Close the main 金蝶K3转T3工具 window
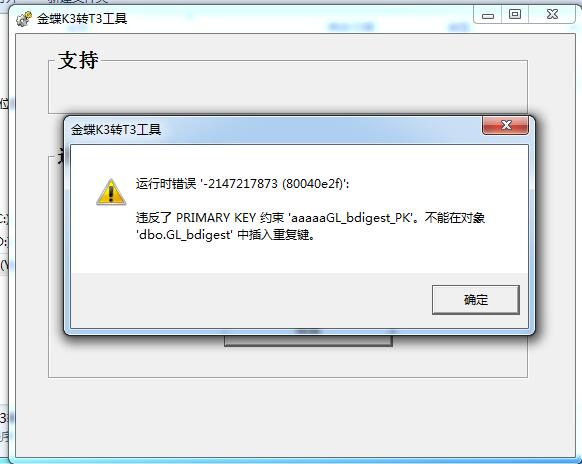This screenshot has width=582, height=464. 552,14
